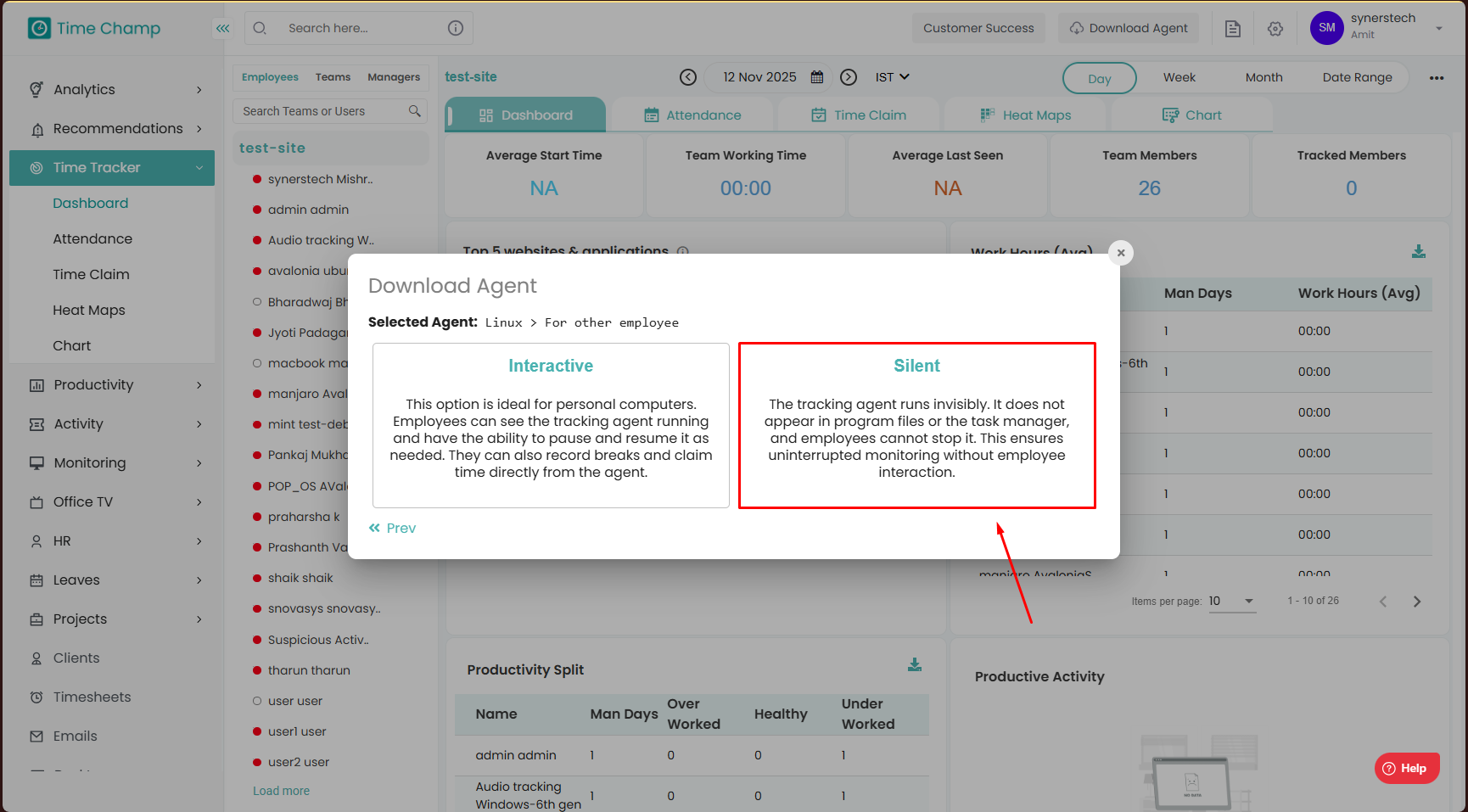Expand the Productivity menu
This screenshot has height=812, width=1468.
pos(112,384)
